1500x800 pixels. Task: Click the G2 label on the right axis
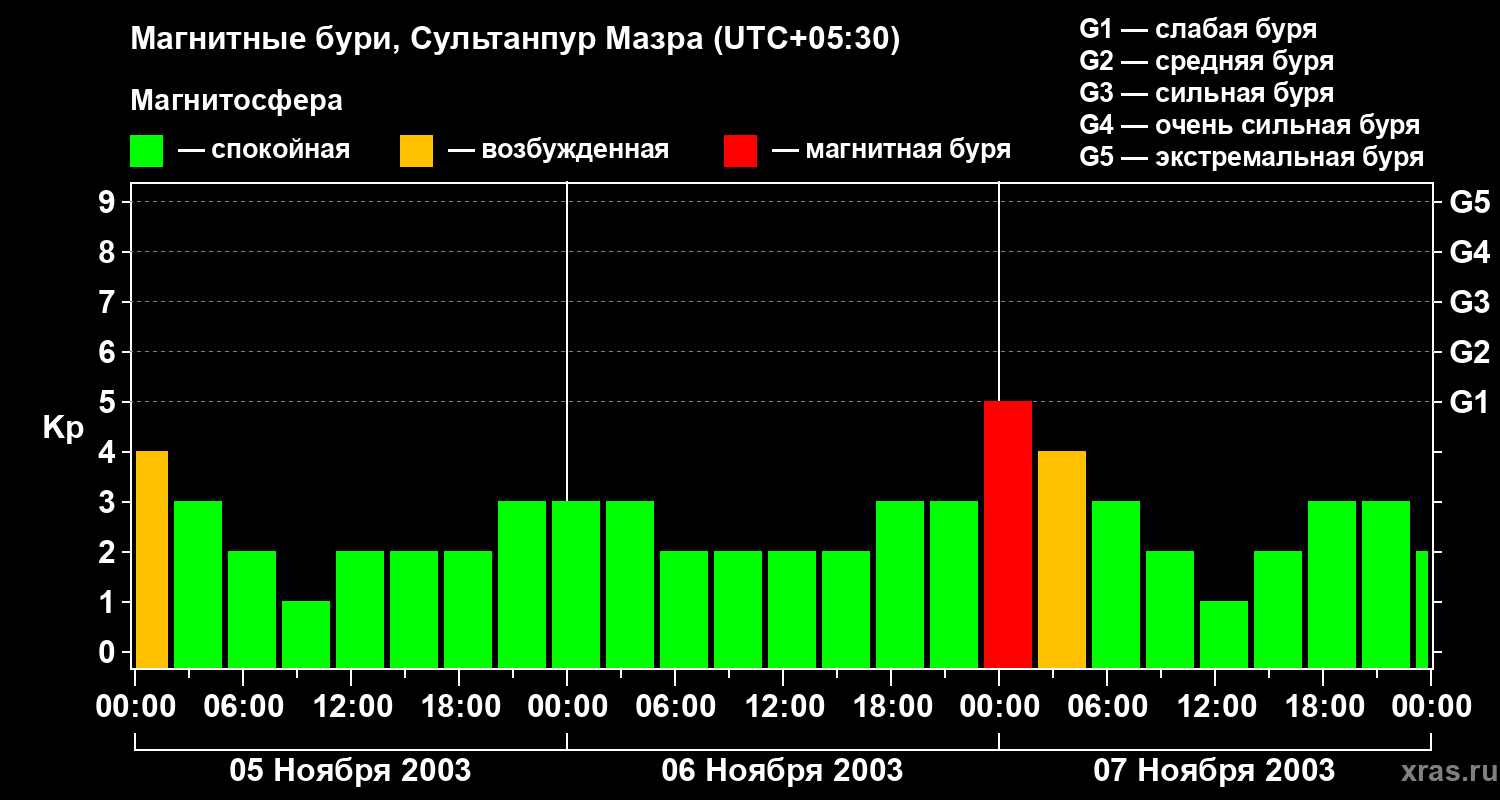tap(1469, 352)
